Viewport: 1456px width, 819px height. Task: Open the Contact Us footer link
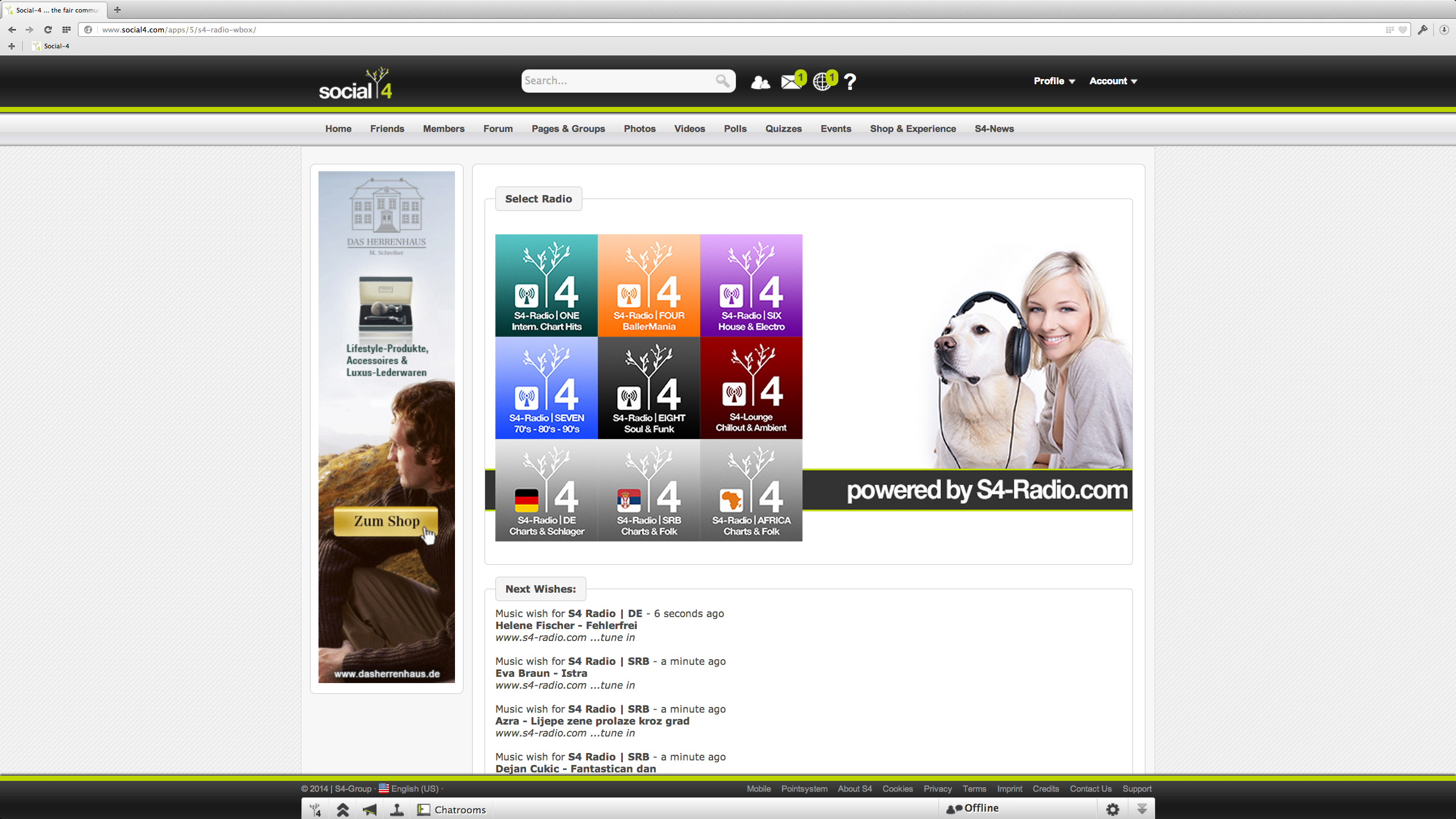coord(1090,789)
